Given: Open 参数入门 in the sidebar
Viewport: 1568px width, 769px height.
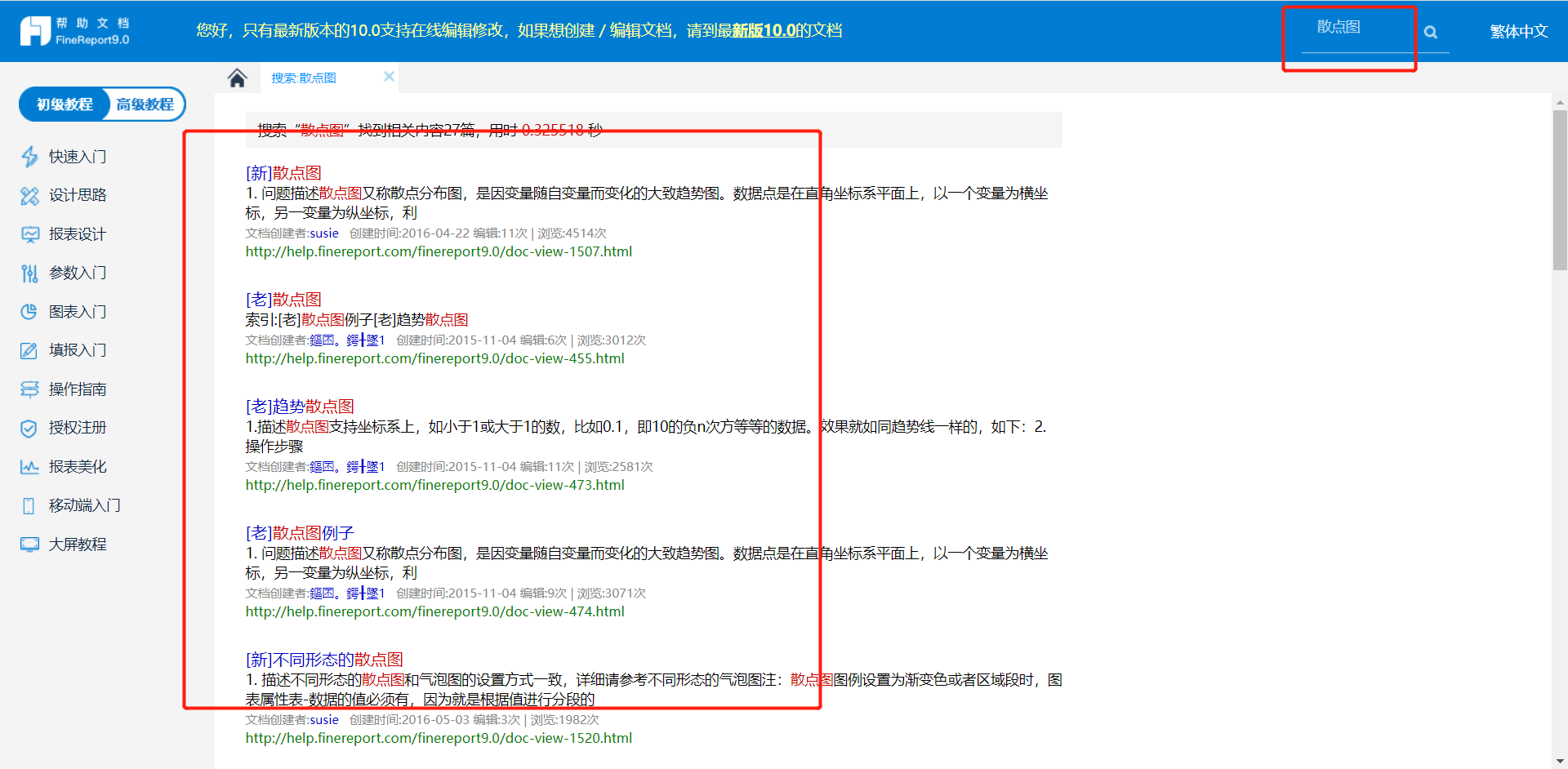Looking at the screenshot, I should click(x=78, y=273).
